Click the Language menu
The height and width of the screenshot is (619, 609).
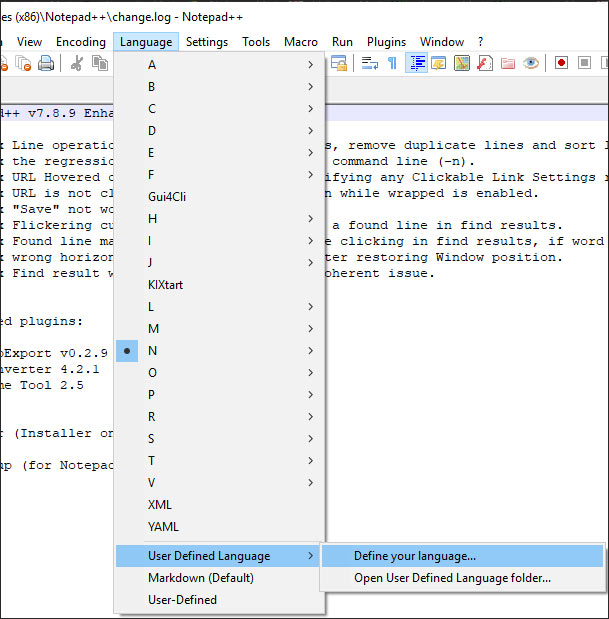pos(146,42)
